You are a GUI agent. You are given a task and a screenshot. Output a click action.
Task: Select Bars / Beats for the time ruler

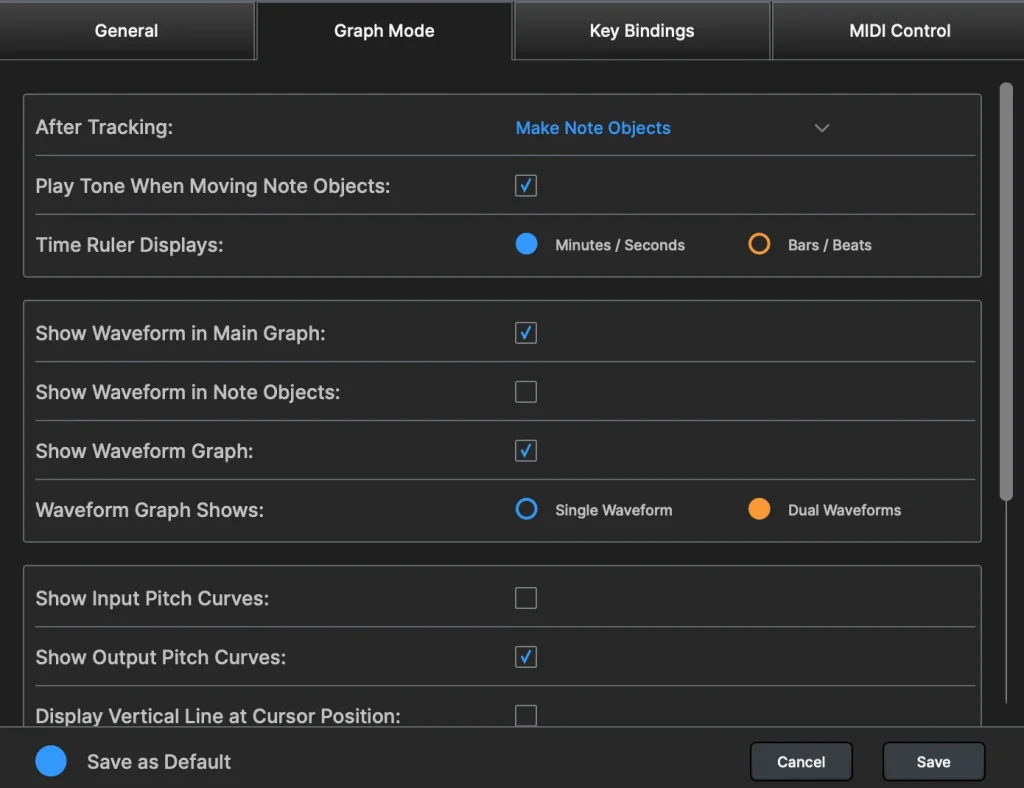click(x=759, y=243)
